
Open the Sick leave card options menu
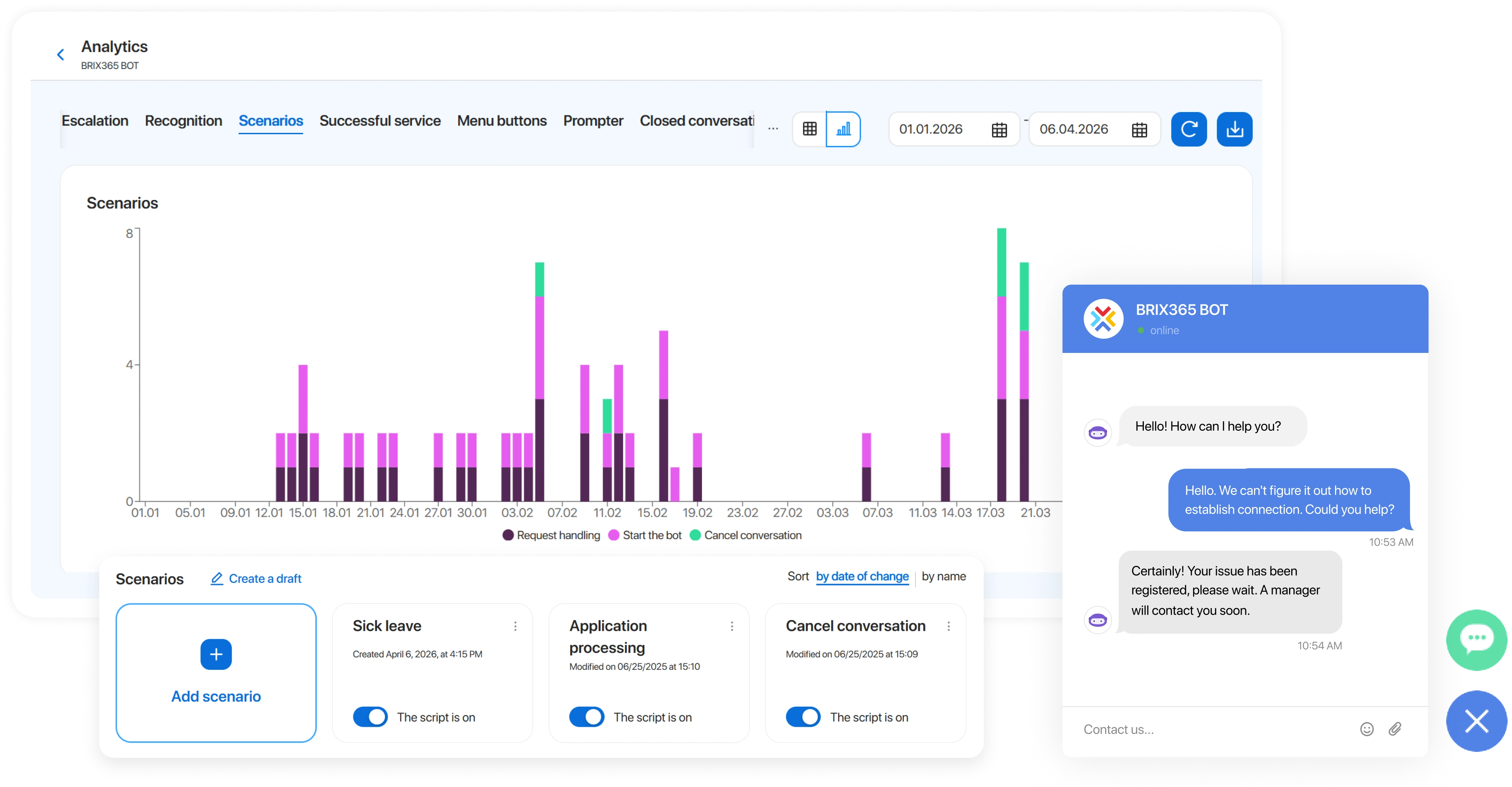[x=515, y=626]
